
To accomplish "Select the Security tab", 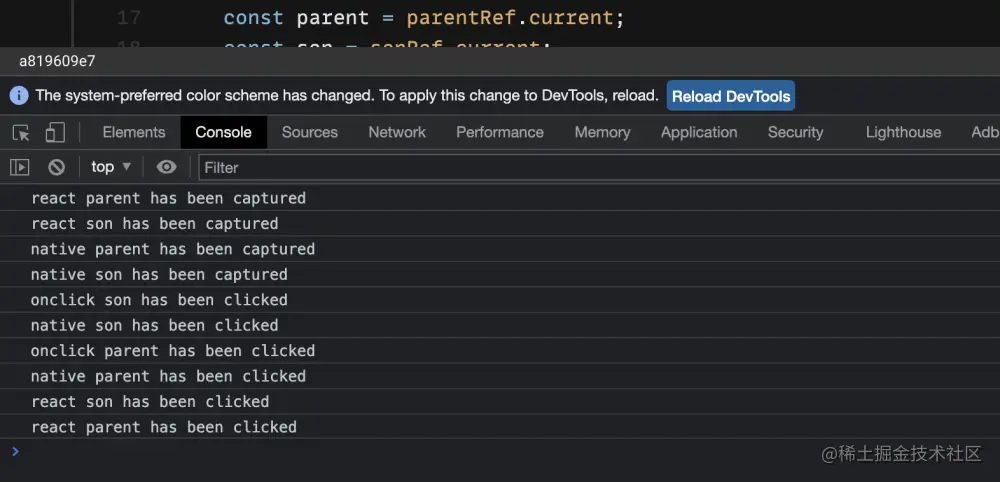I will (x=795, y=132).
